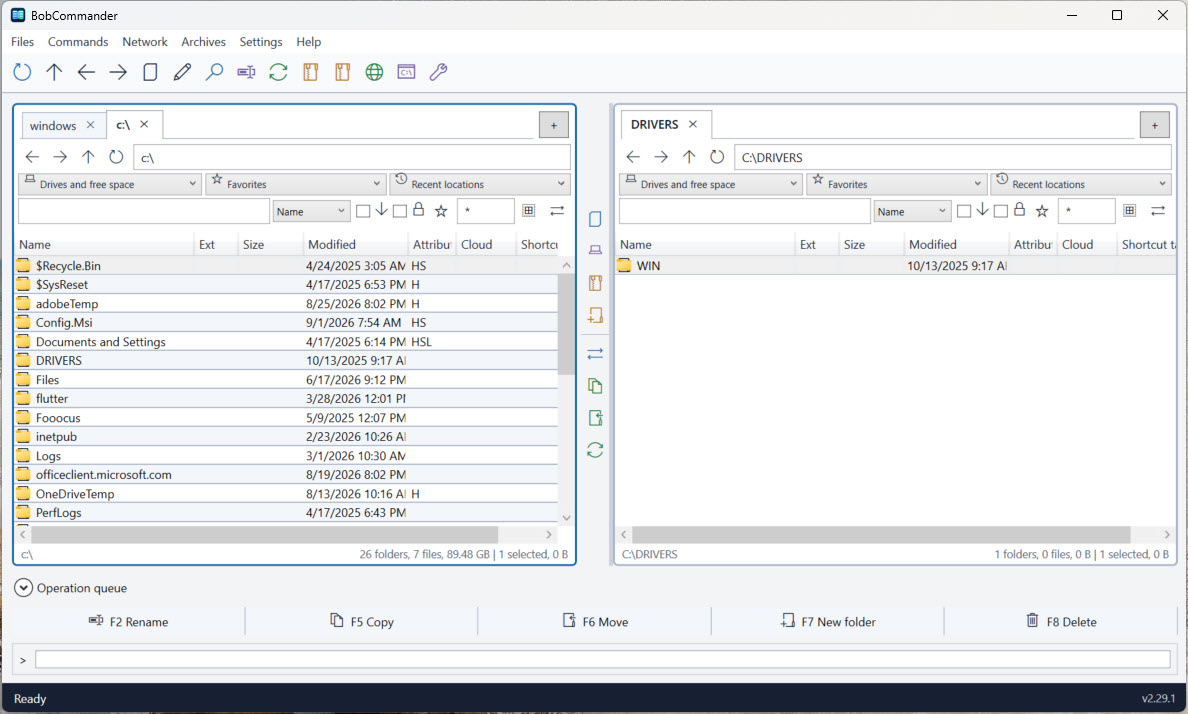Image resolution: width=1188 pixels, height=714 pixels.
Task: Open the Archives menu
Action: click(203, 42)
